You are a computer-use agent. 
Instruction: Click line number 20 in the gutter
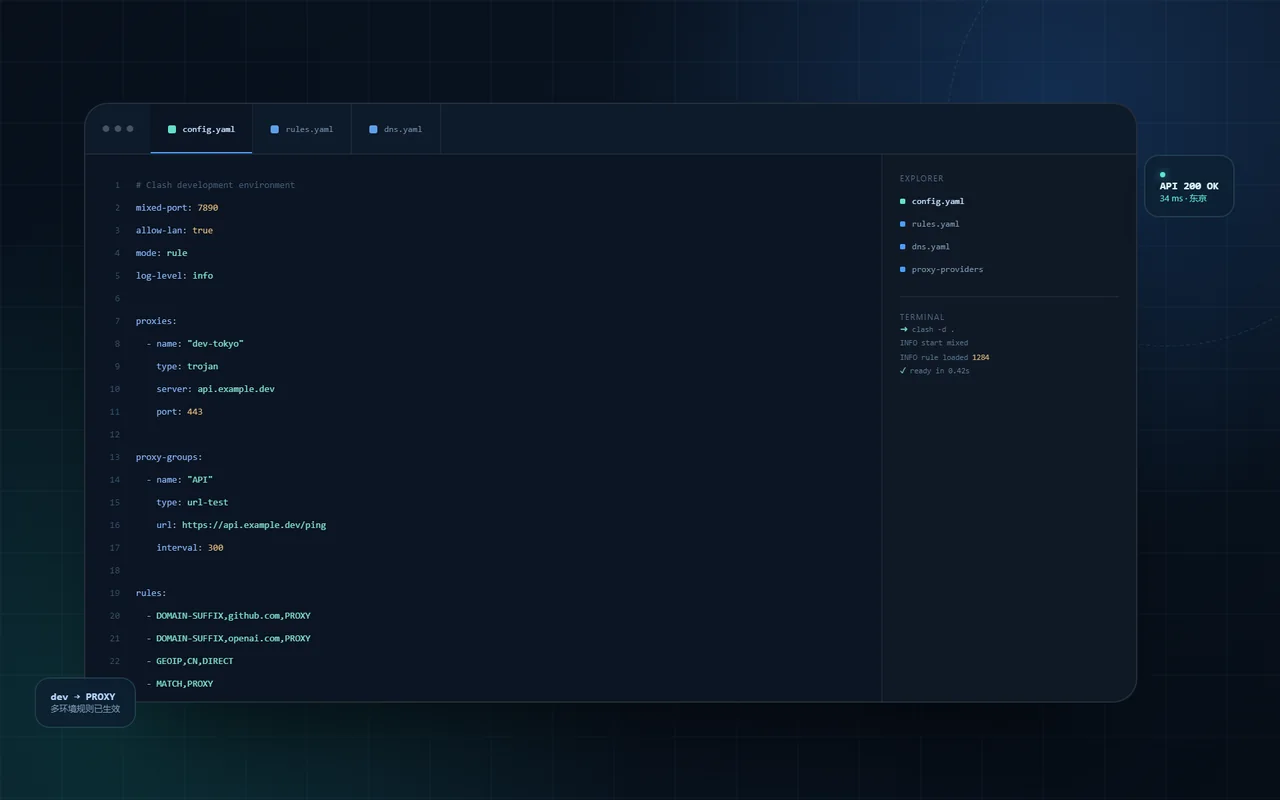(115, 616)
